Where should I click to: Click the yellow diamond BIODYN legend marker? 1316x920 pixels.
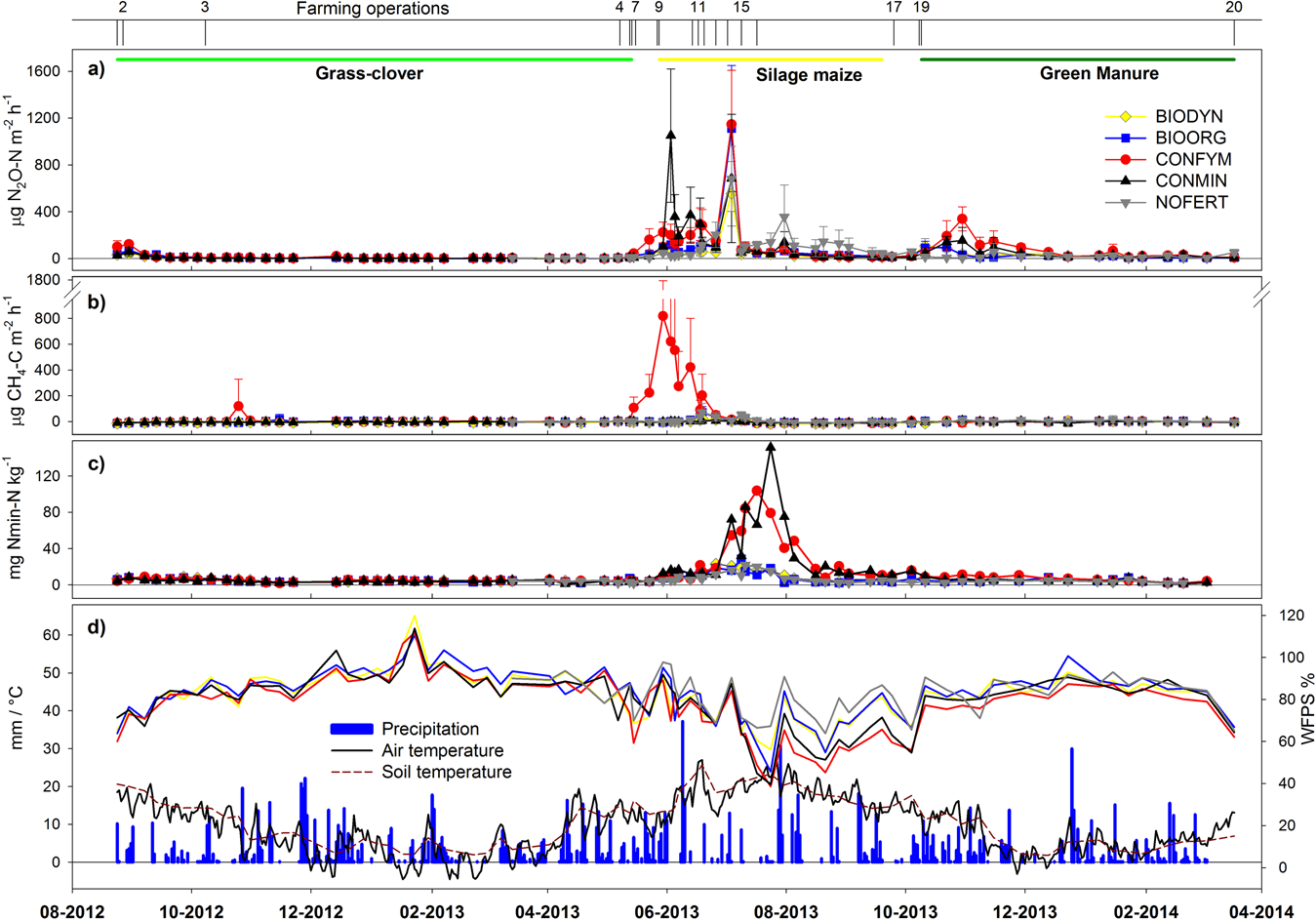(1124, 117)
